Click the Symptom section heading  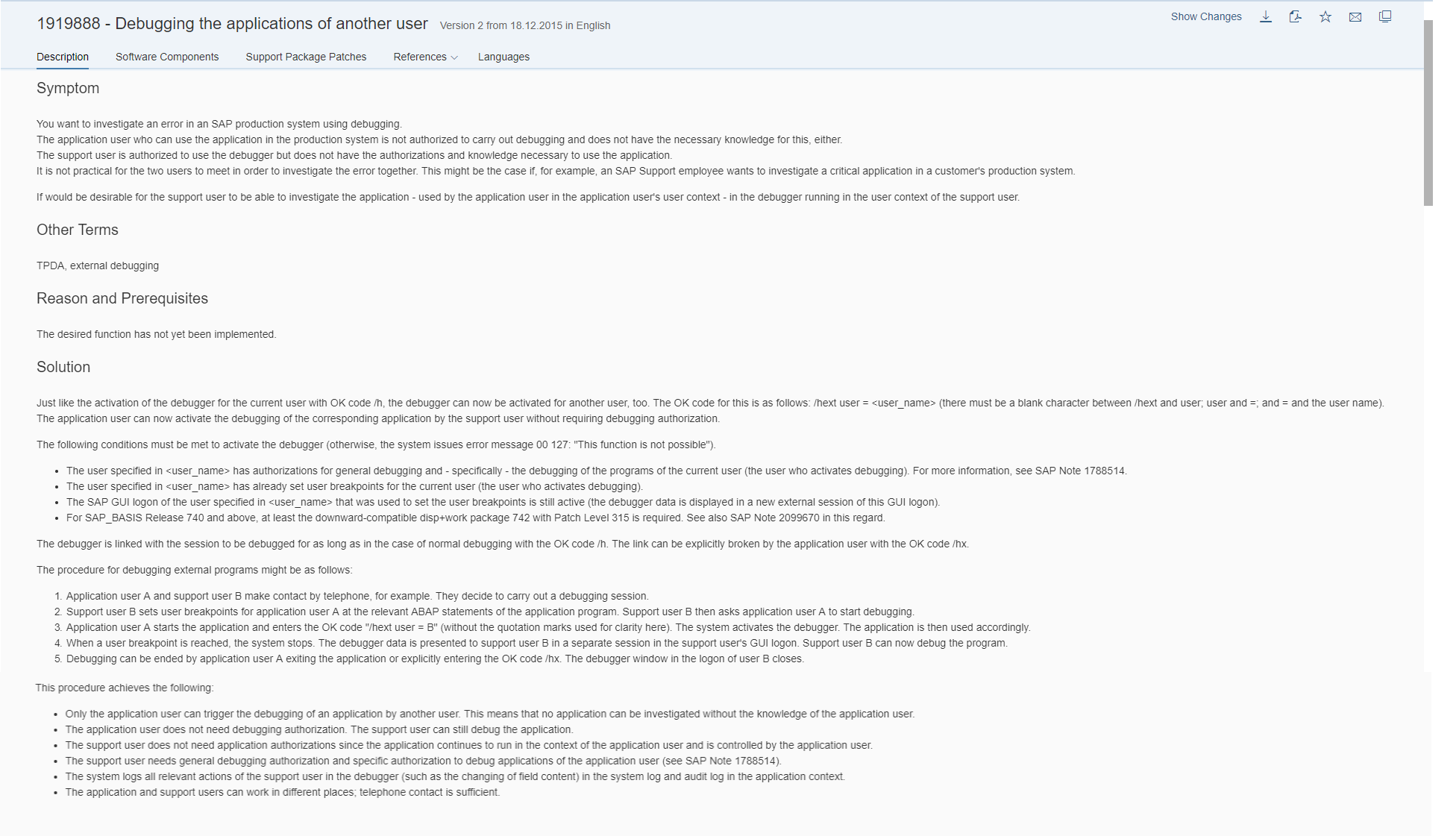coord(68,88)
